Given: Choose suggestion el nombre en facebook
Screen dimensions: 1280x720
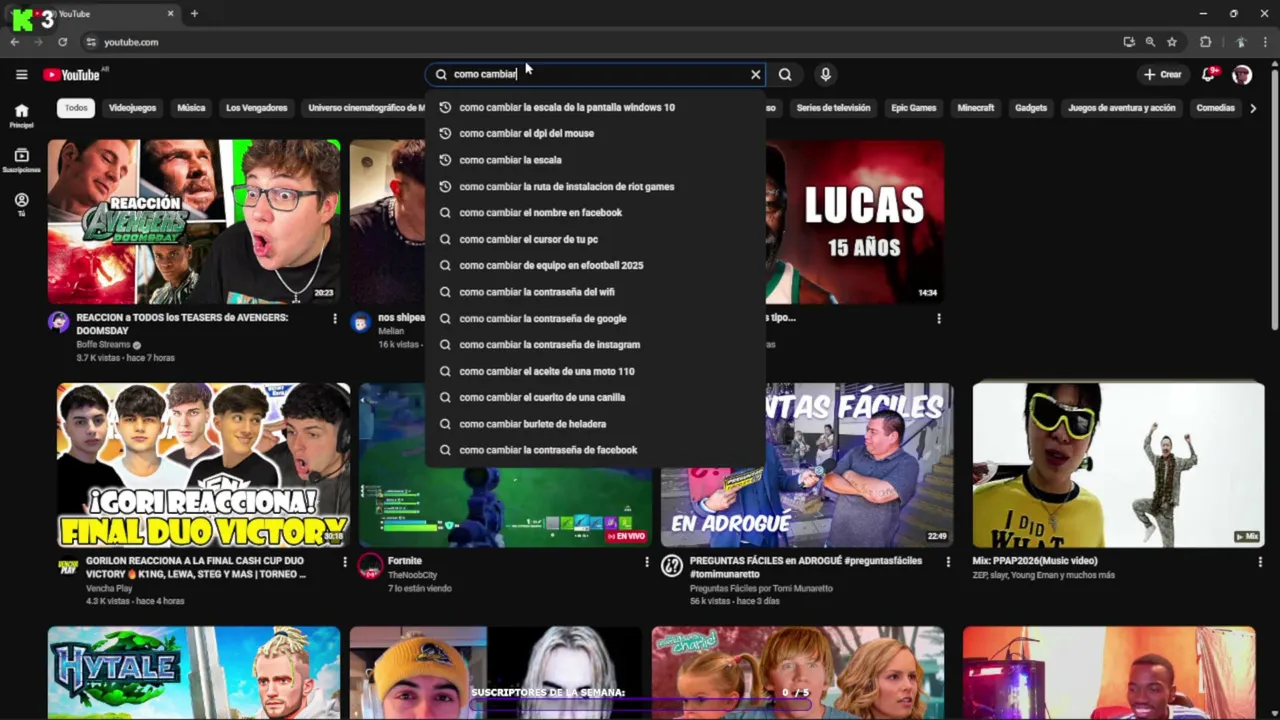Looking at the screenshot, I should click(x=595, y=212).
